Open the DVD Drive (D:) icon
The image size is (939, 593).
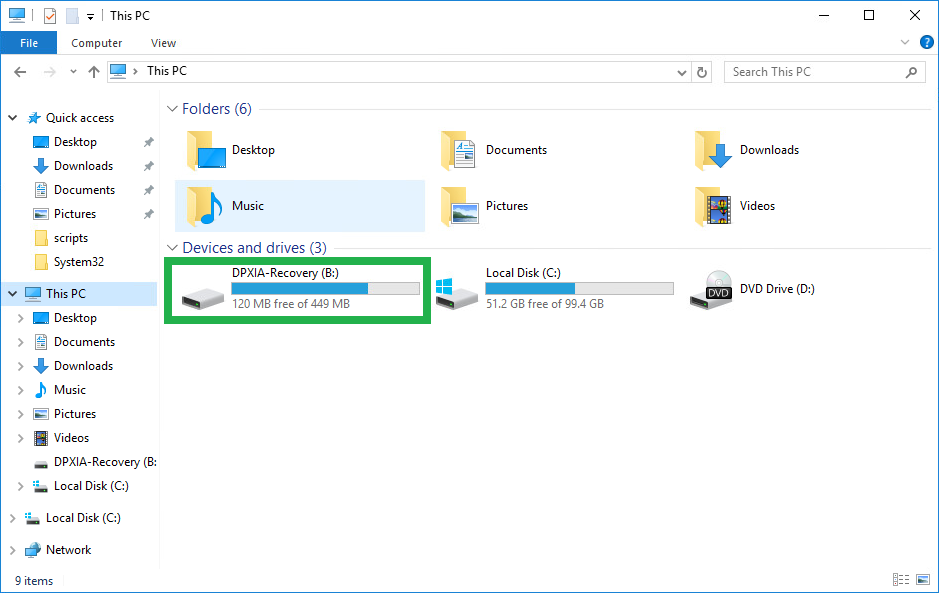coord(710,289)
